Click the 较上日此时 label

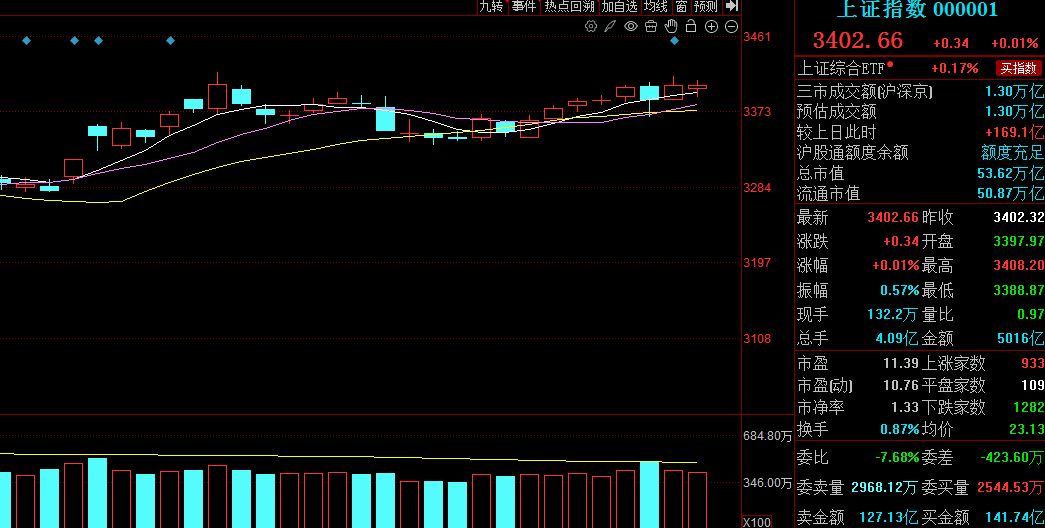(x=837, y=133)
